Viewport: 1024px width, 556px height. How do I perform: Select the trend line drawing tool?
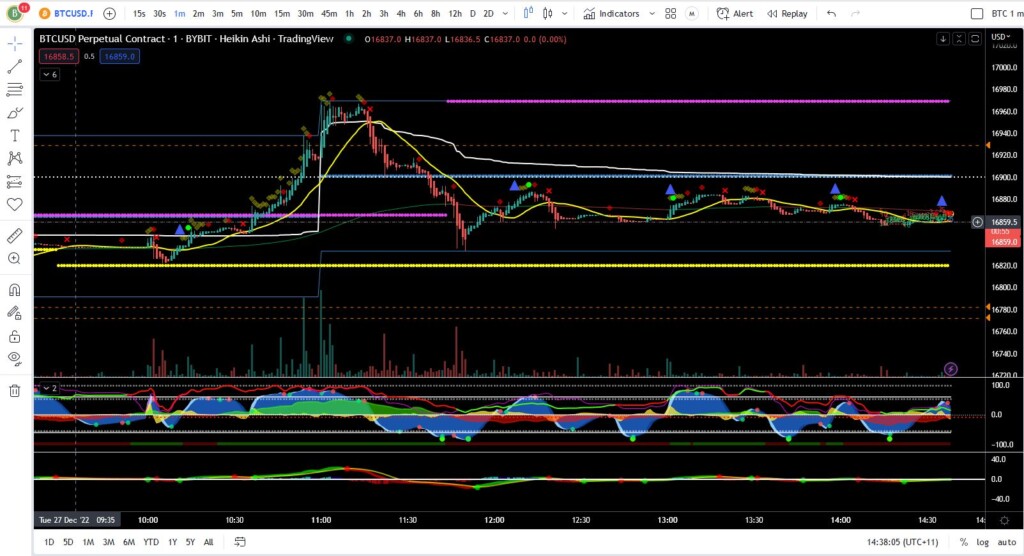coord(15,67)
